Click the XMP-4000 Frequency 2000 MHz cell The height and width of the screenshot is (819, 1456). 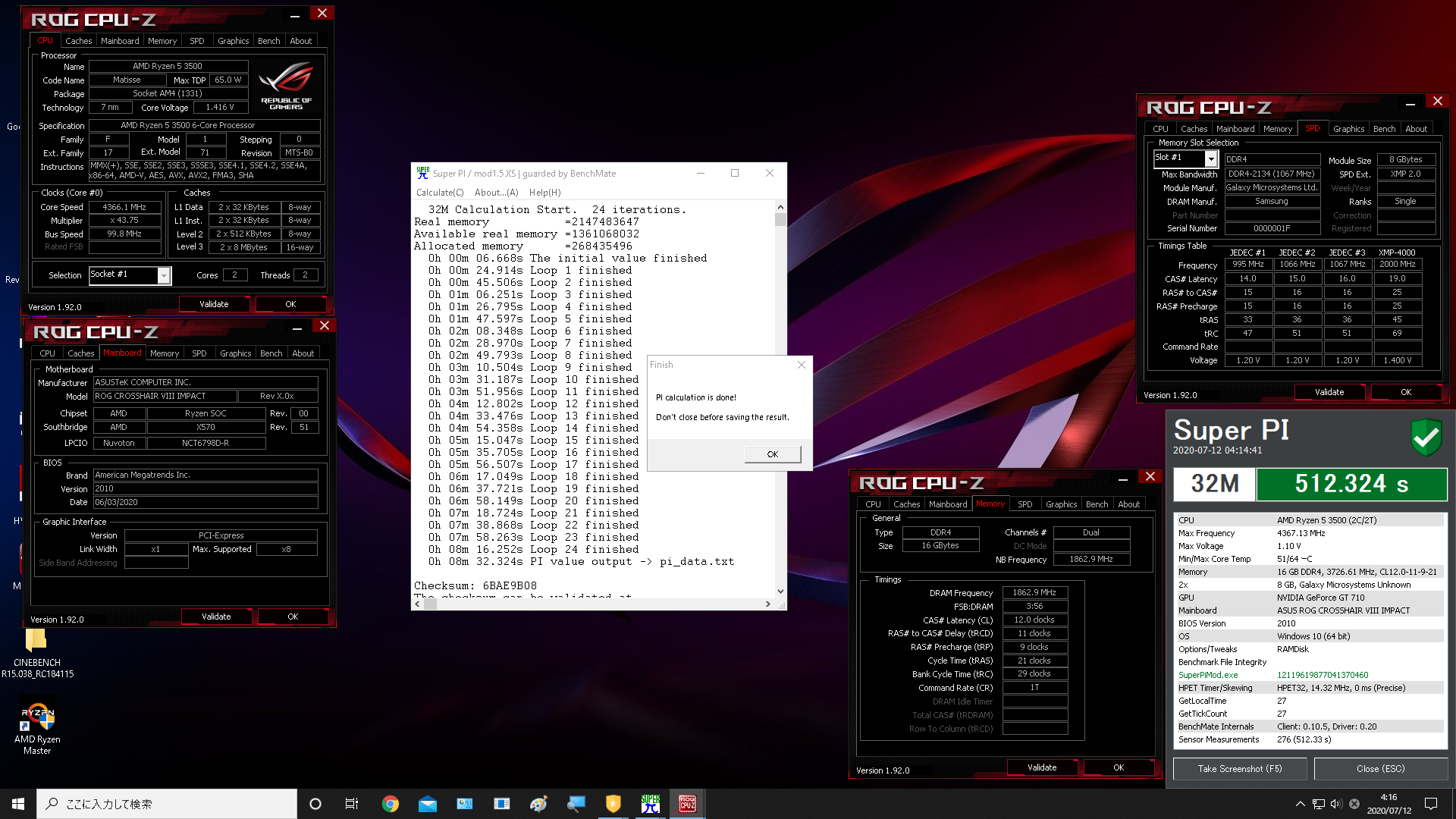pos(1397,265)
